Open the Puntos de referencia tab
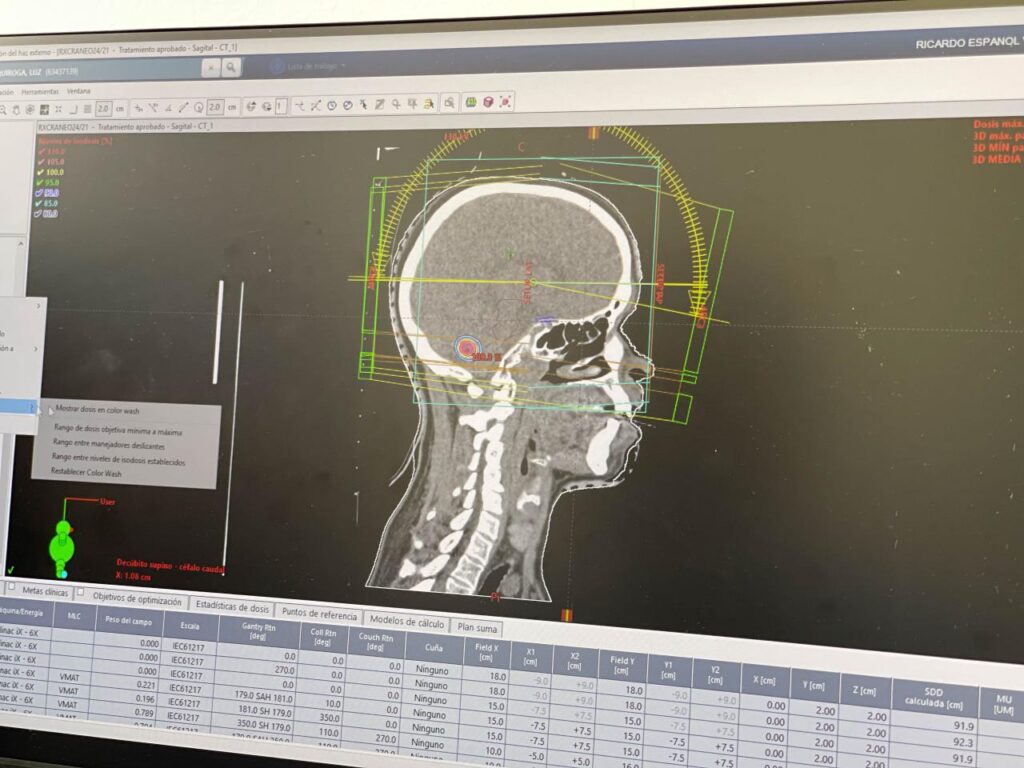 [x=319, y=612]
